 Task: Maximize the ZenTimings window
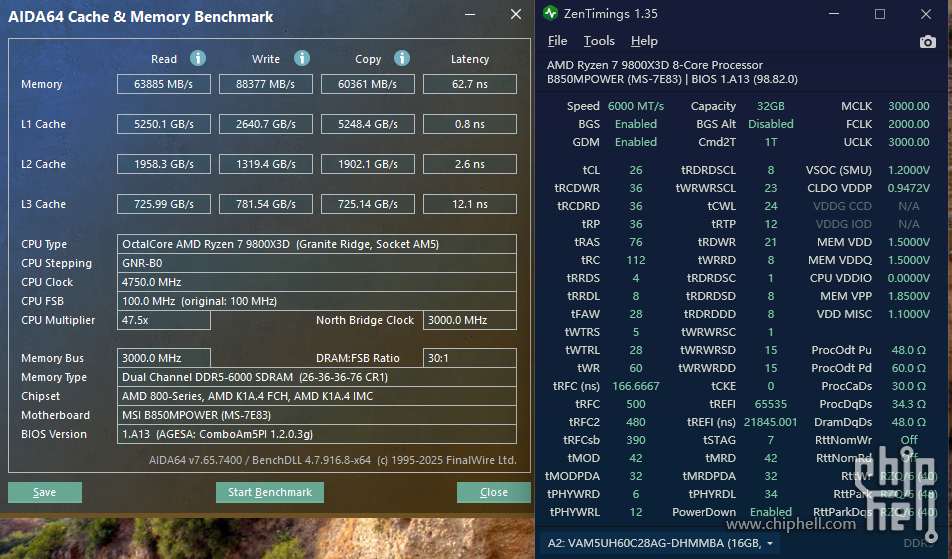click(x=880, y=14)
